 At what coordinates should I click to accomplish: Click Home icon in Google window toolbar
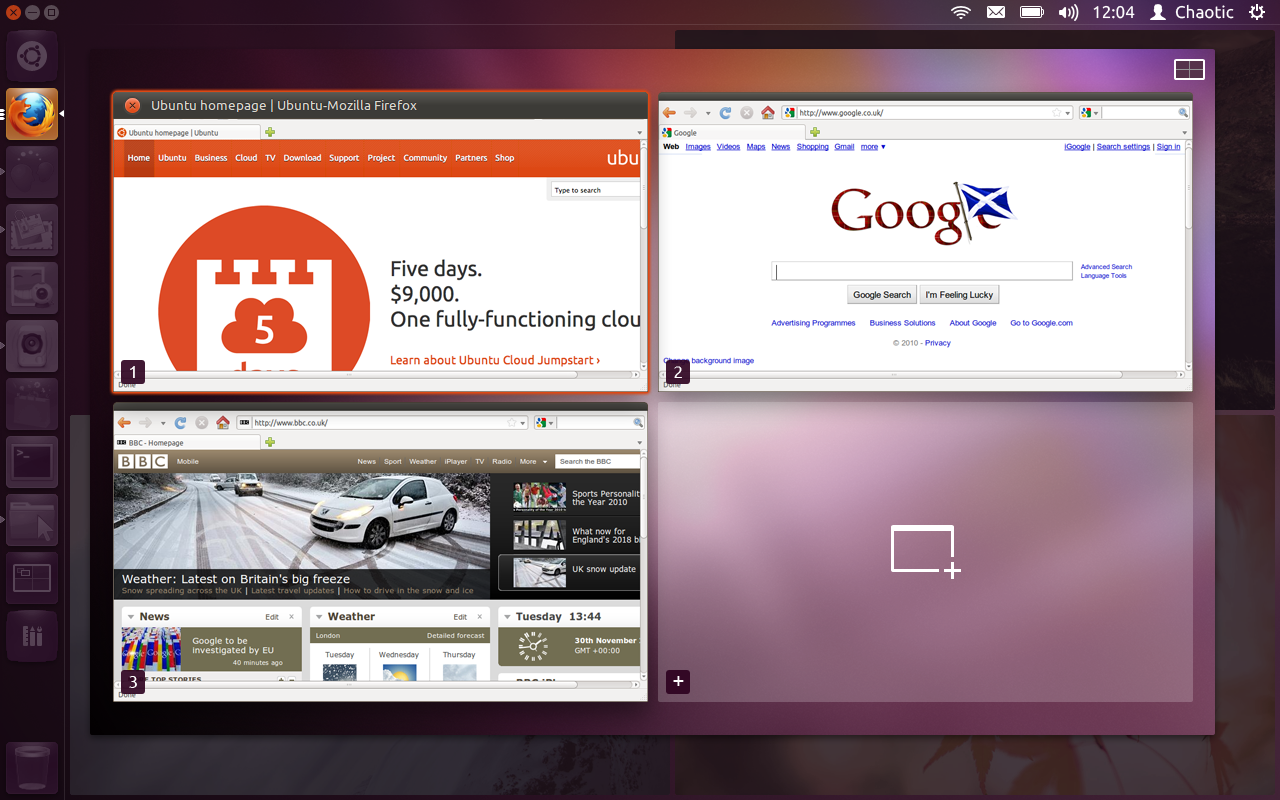pos(768,113)
